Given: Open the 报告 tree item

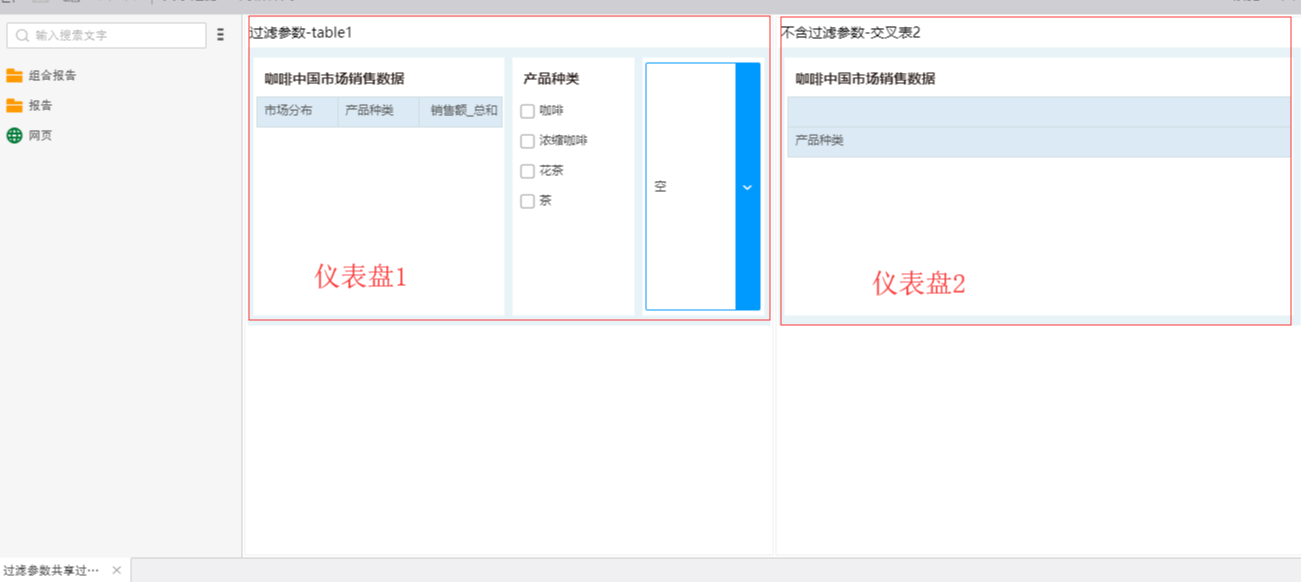Looking at the screenshot, I should 40,106.
